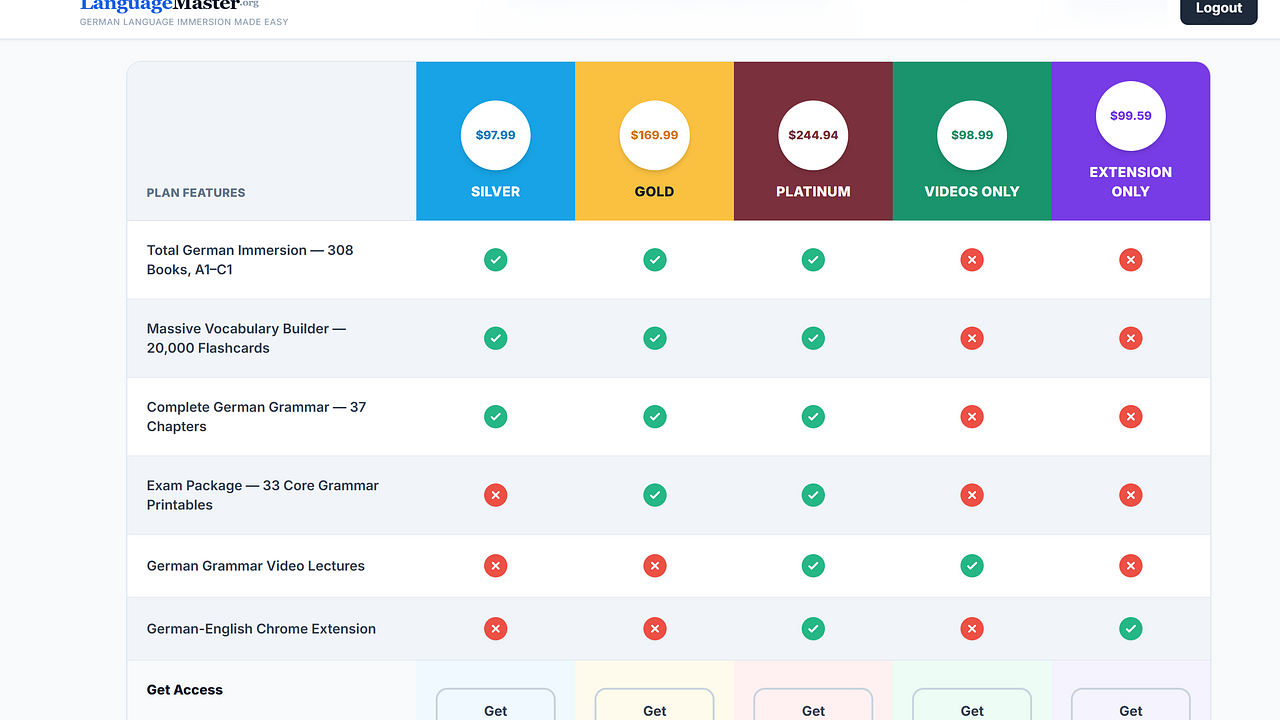The width and height of the screenshot is (1280, 720).
Task: Click Videos Only cross for Complete German Grammar
Action: coord(972,416)
